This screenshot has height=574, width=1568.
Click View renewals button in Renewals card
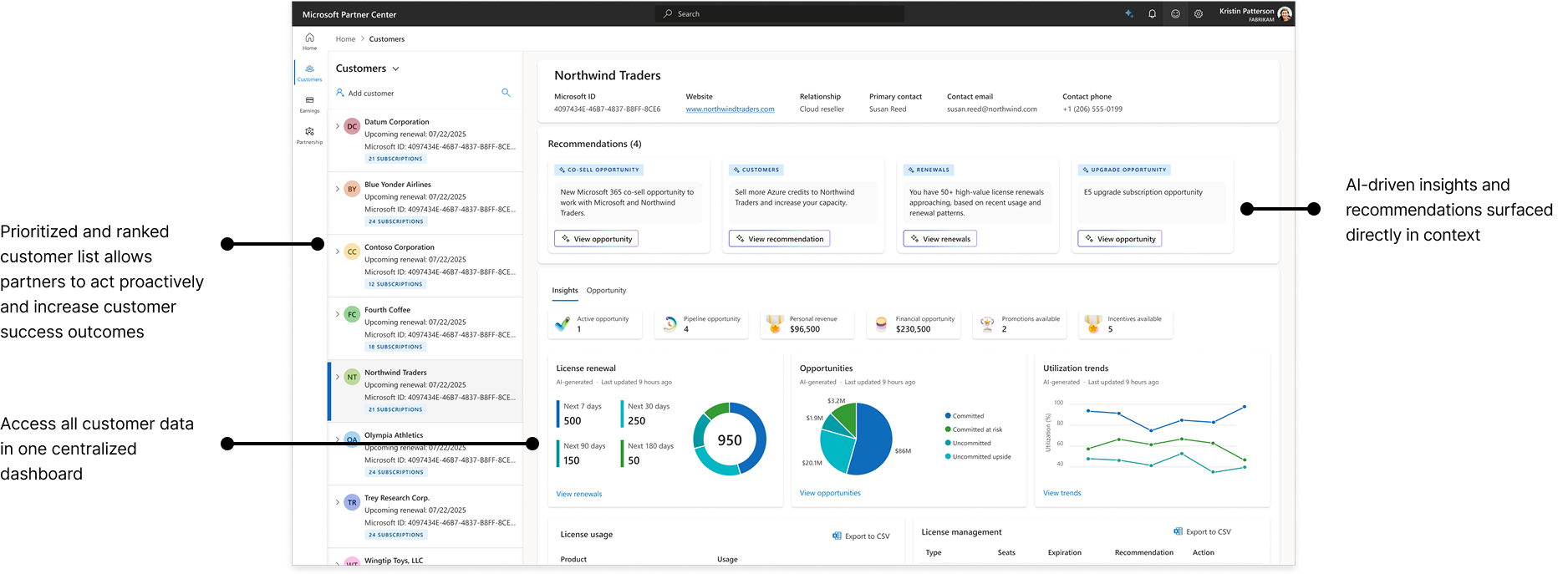click(x=940, y=239)
